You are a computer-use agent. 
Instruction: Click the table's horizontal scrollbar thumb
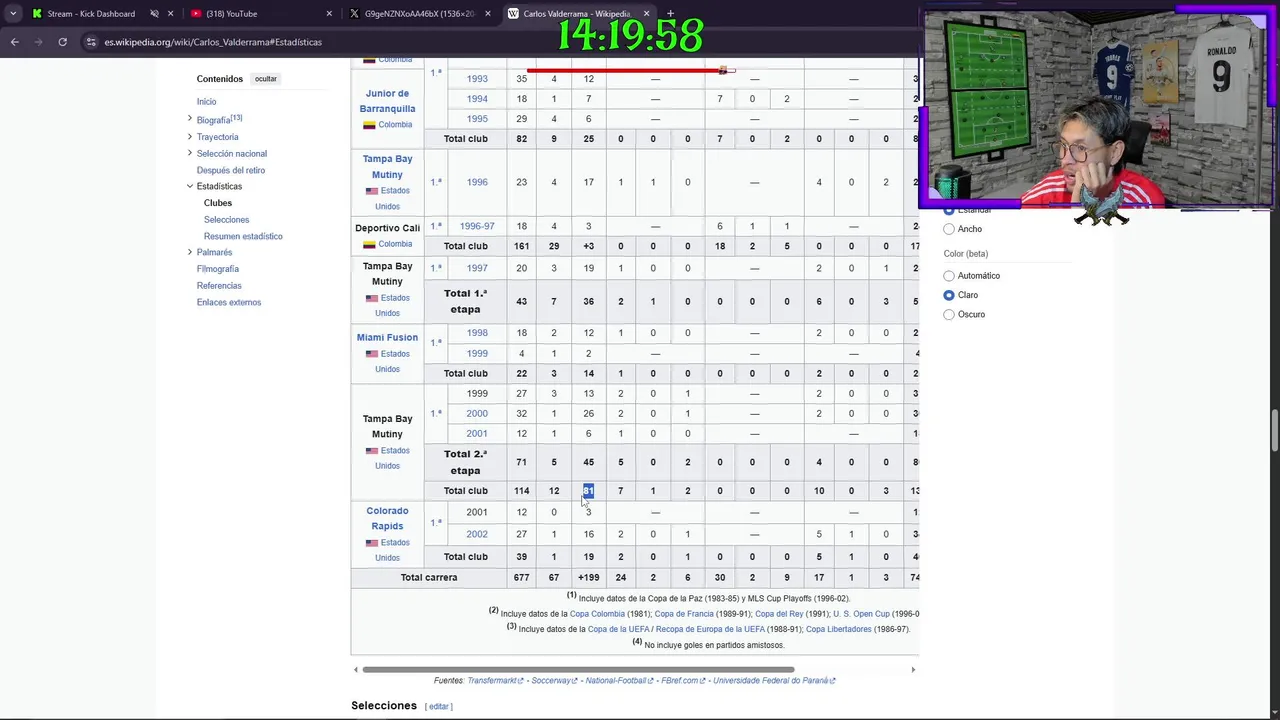coord(578,670)
